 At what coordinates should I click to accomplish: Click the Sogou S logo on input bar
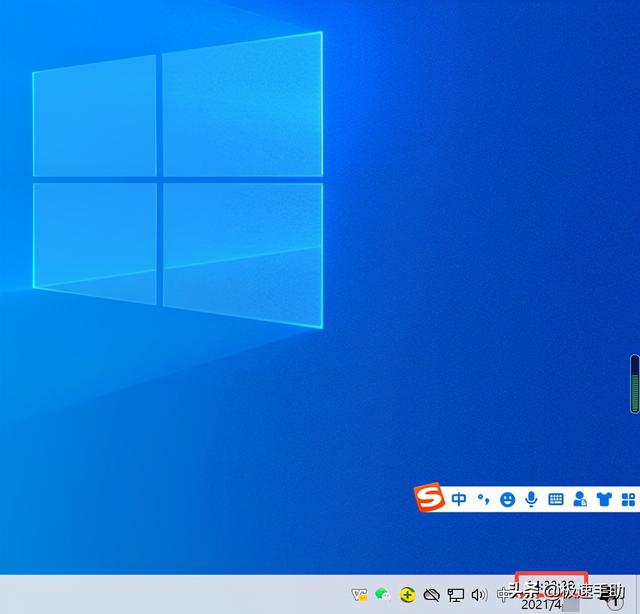click(429, 497)
